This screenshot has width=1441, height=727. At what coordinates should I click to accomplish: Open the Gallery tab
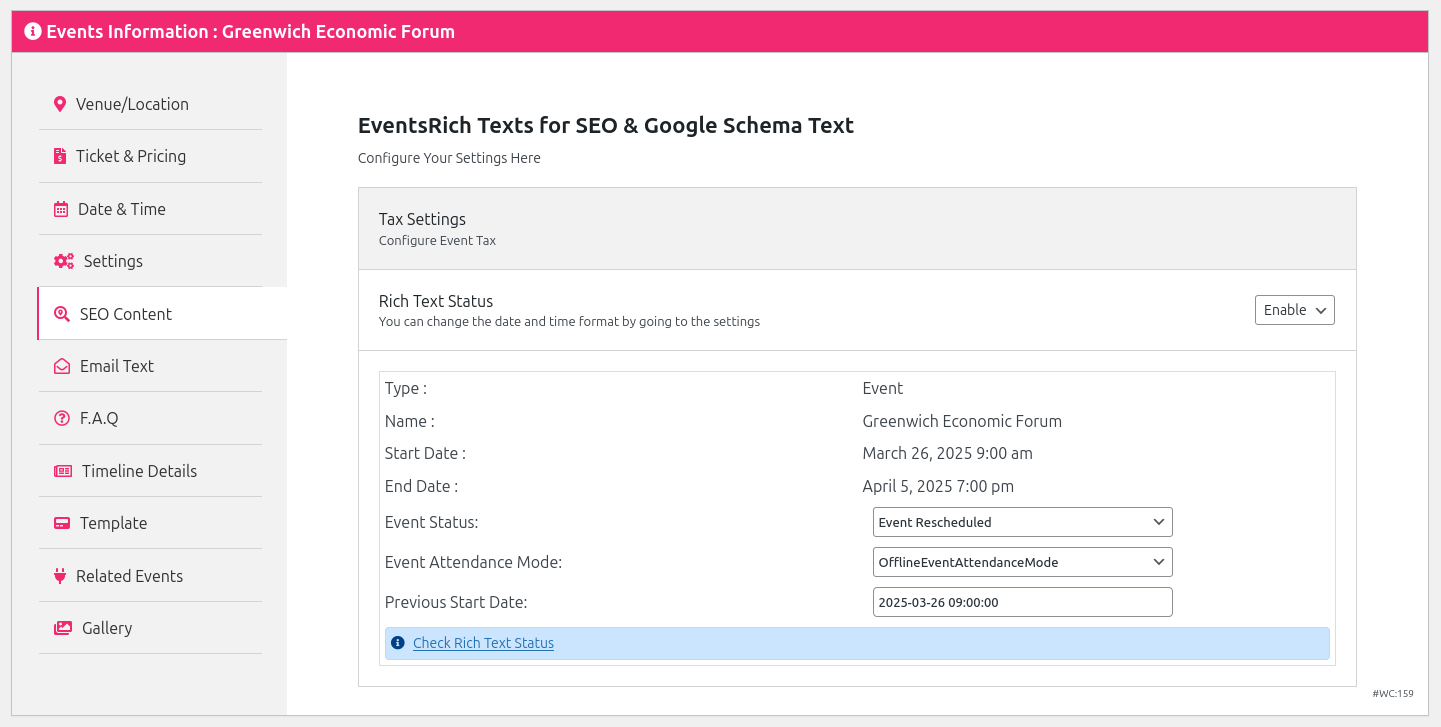tap(150, 628)
